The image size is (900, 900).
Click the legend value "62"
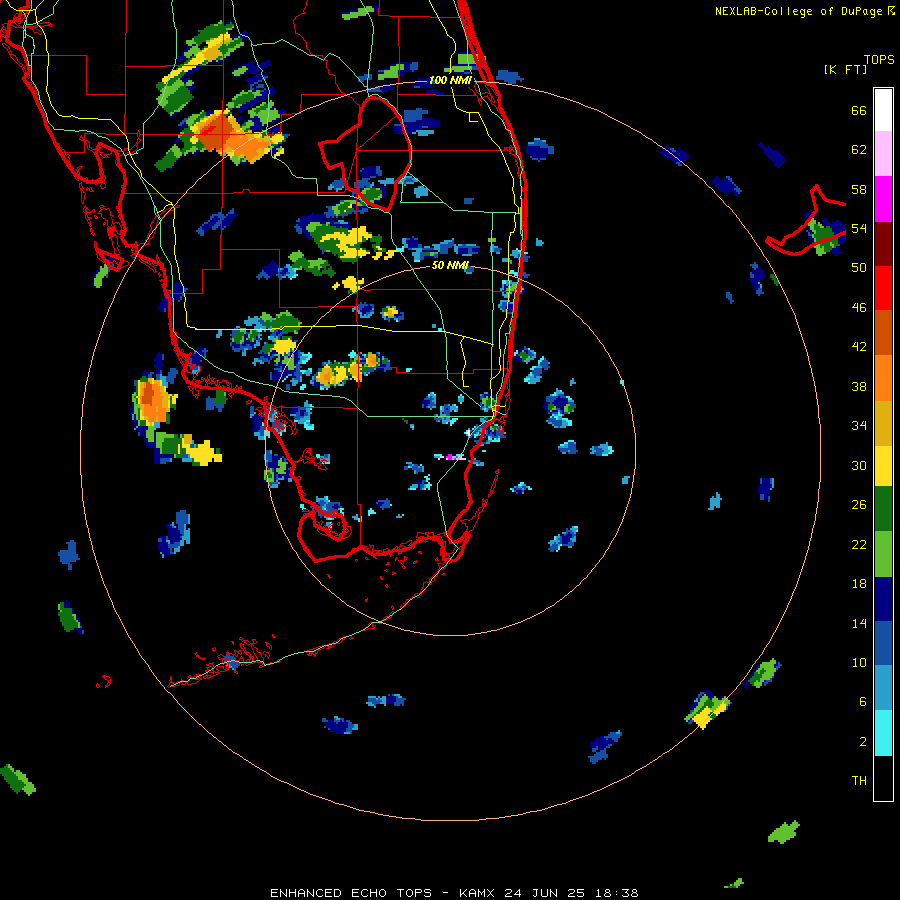[859, 150]
